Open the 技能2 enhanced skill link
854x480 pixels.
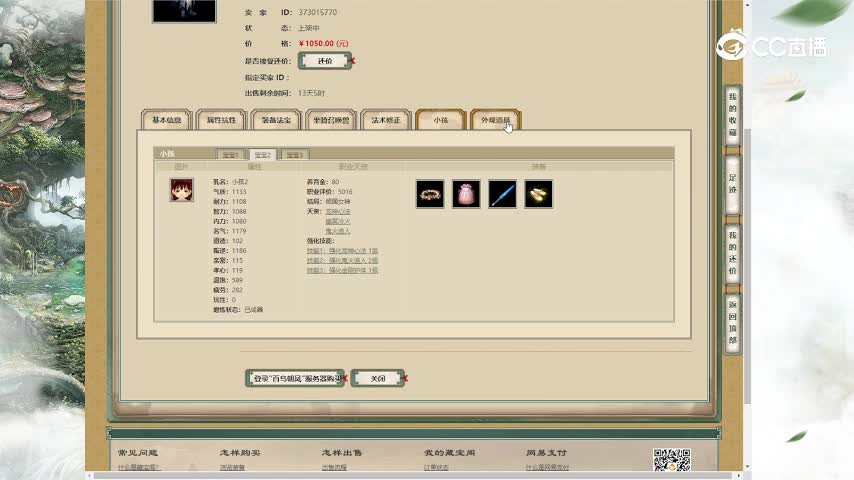(x=342, y=260)
